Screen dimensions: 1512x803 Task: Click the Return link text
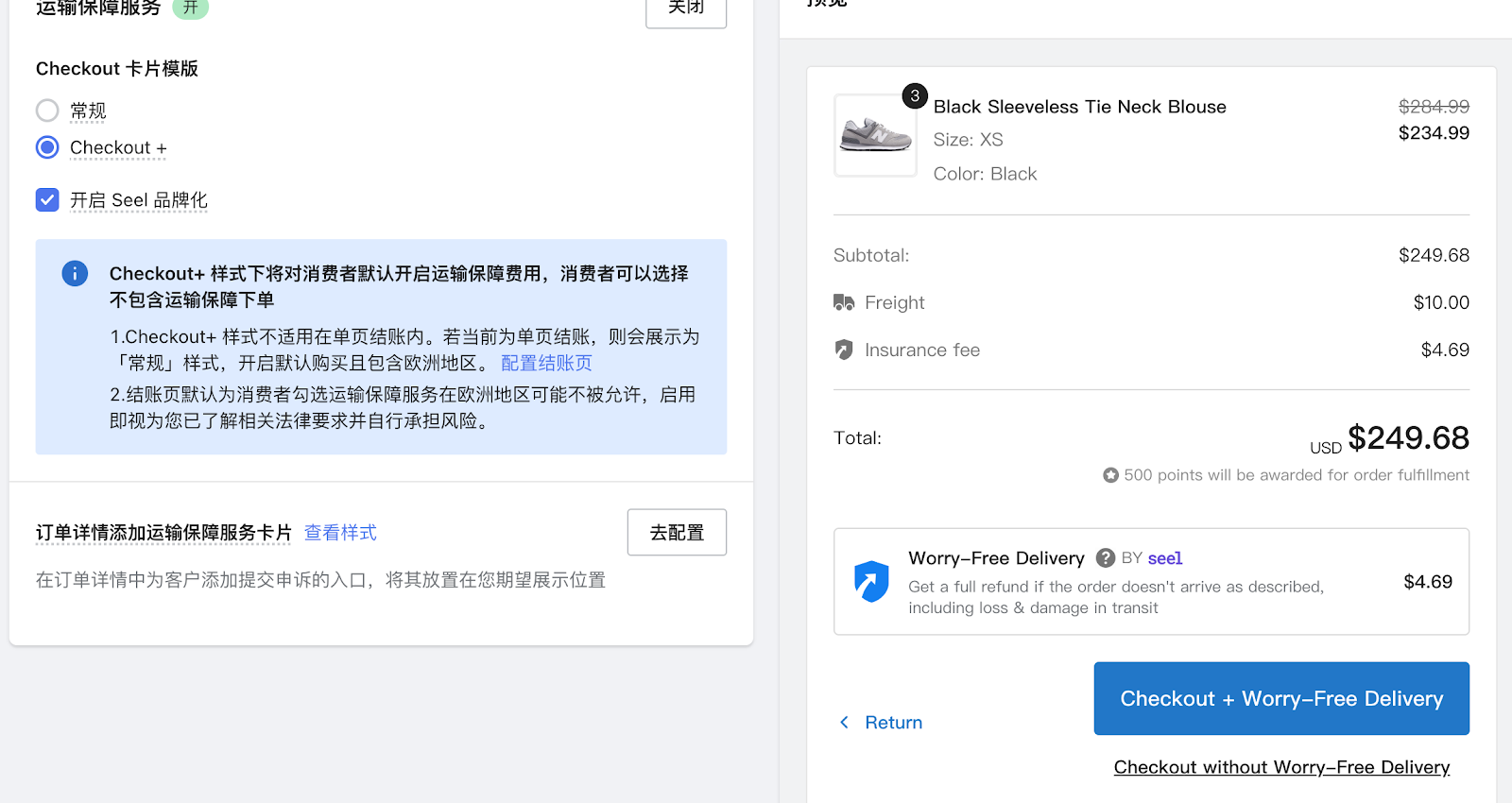[893, 723]
